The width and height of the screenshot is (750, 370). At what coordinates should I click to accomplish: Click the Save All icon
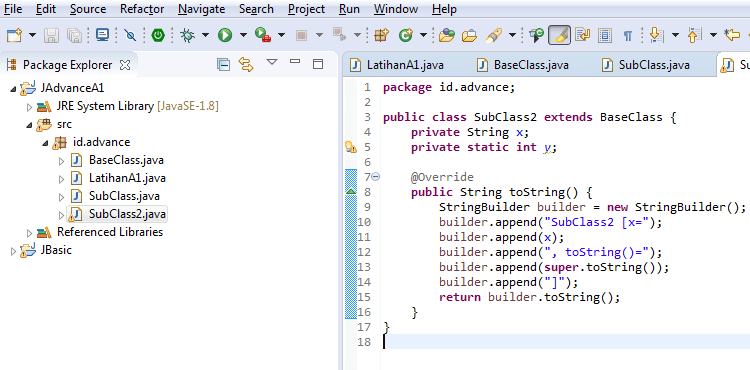74,35
